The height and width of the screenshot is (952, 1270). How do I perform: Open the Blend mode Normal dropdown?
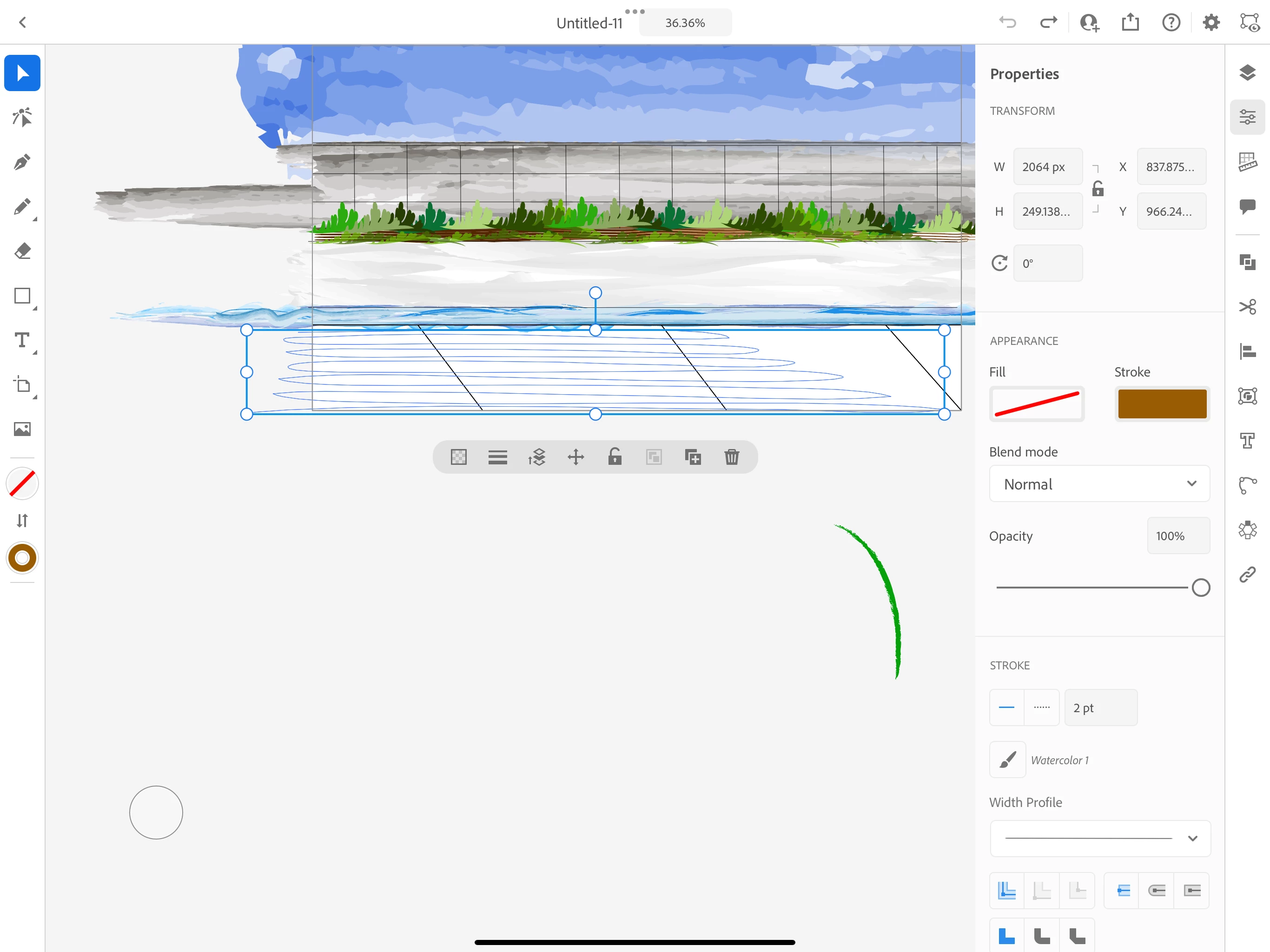(x=1099, y=484)
